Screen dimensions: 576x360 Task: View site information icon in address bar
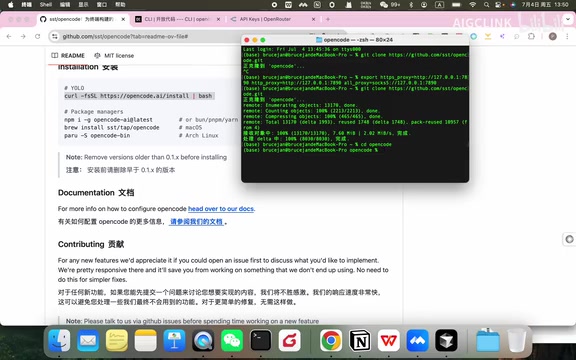[x=55, y=36]
